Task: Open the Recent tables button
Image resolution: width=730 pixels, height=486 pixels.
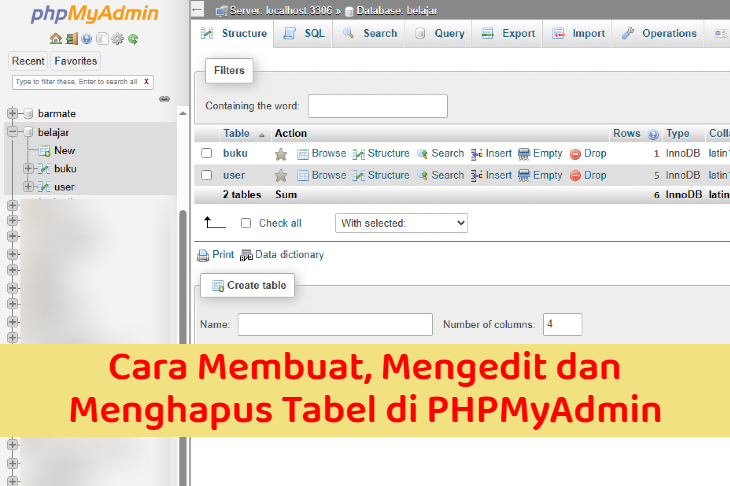Action: point(28,61)
